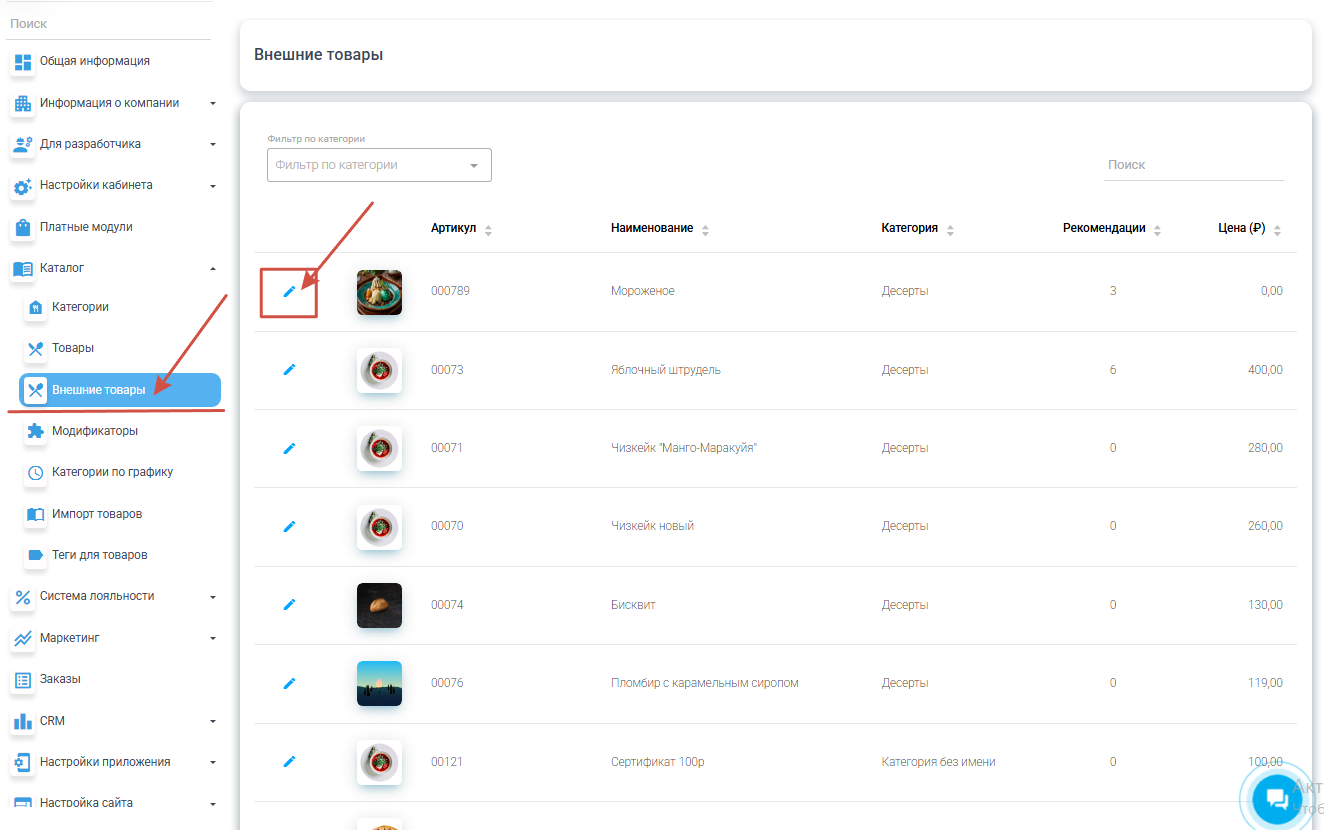Click the edit pencil for Мороженое
The image size is (1324, 830).
[x=289, y=291]
